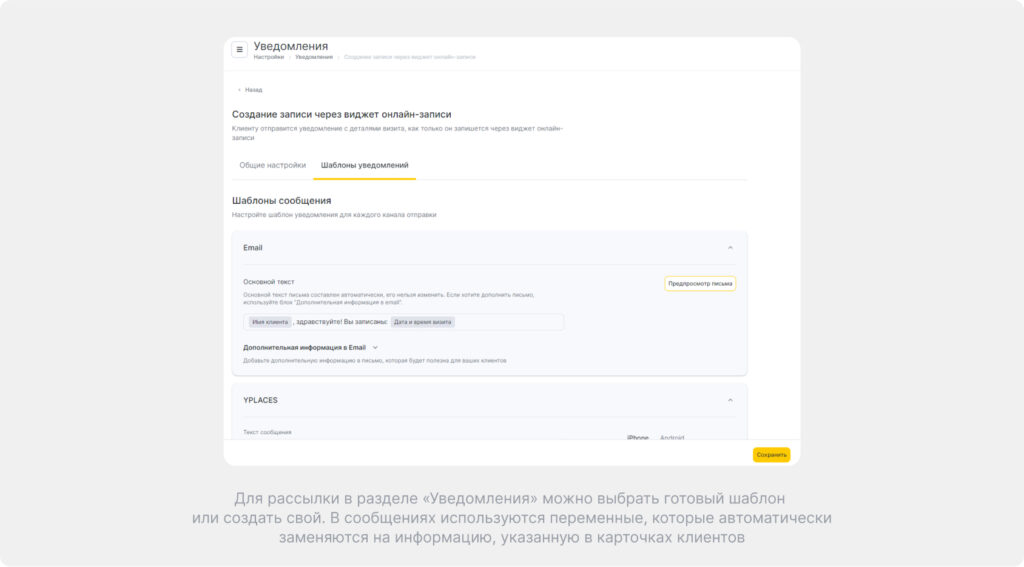
Task: Switch the preview to iPhone
Action: (x=637, y=437)
